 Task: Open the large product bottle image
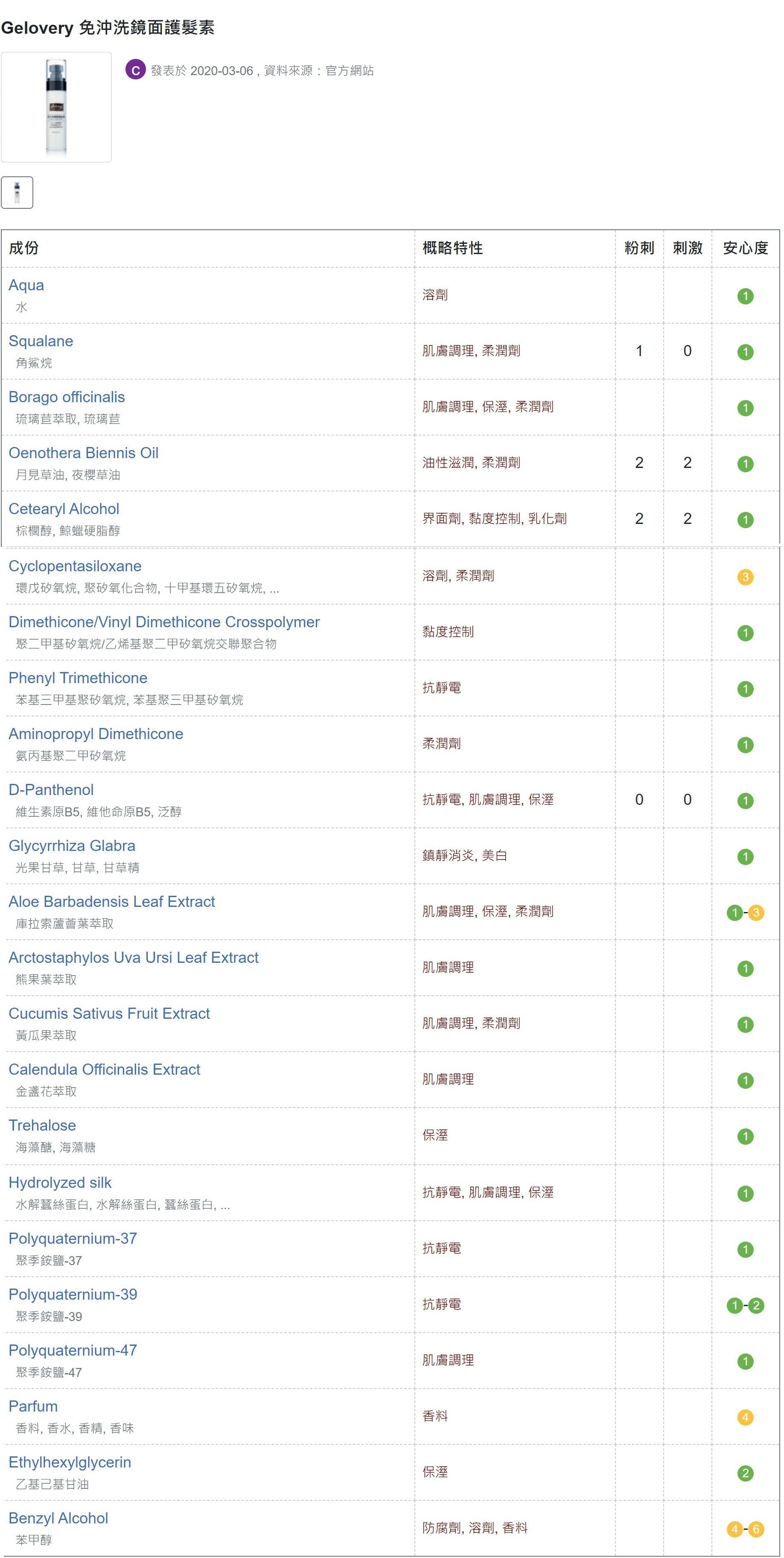(x=56, y=107)
